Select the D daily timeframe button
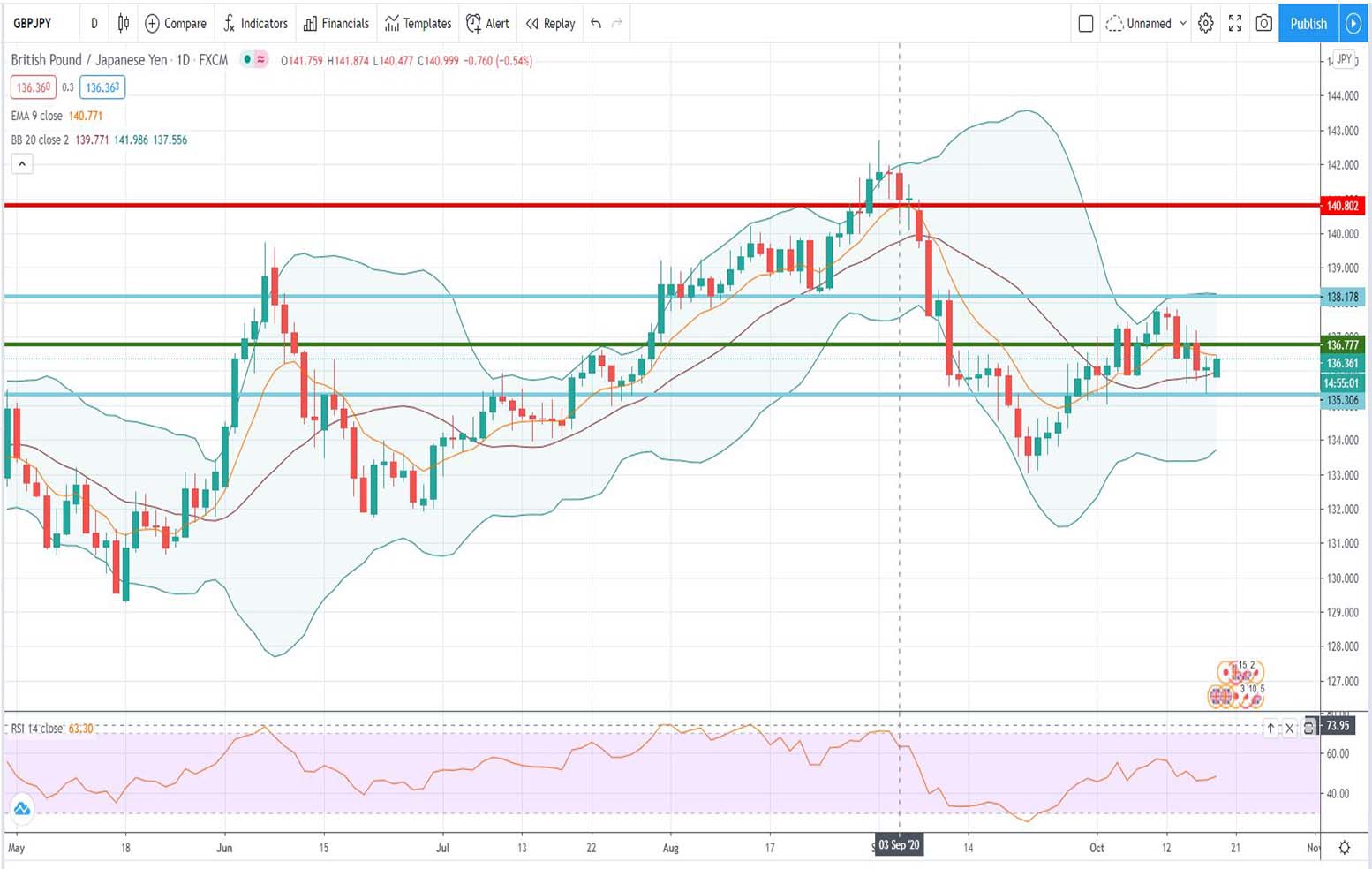 pyautogui.click(x=94, y=24)
